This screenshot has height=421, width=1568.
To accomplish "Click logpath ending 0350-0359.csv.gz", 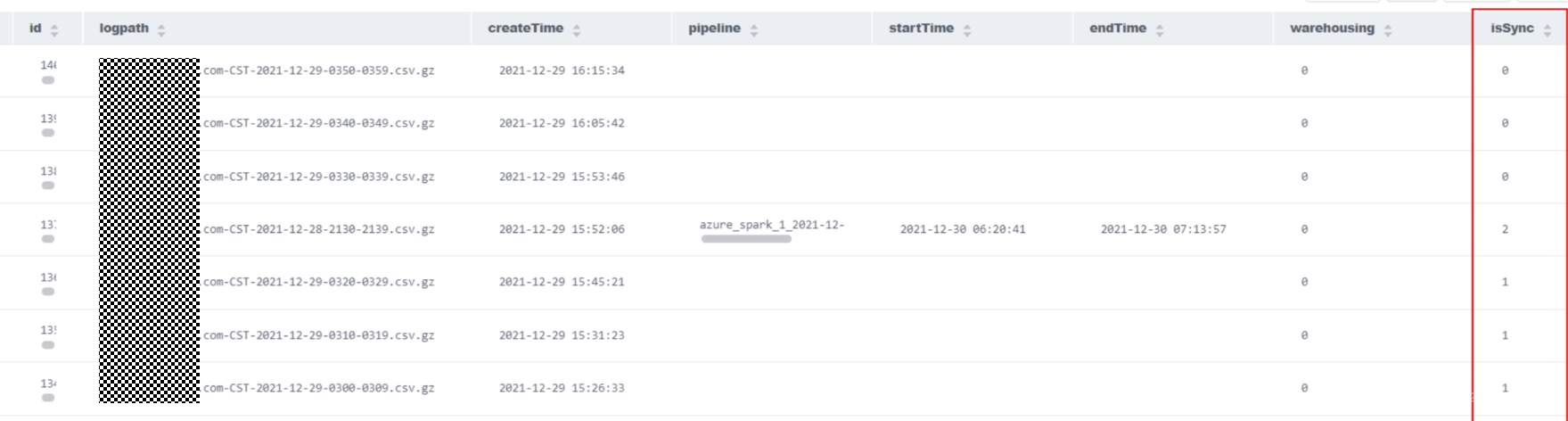I will tap(318, 70).
